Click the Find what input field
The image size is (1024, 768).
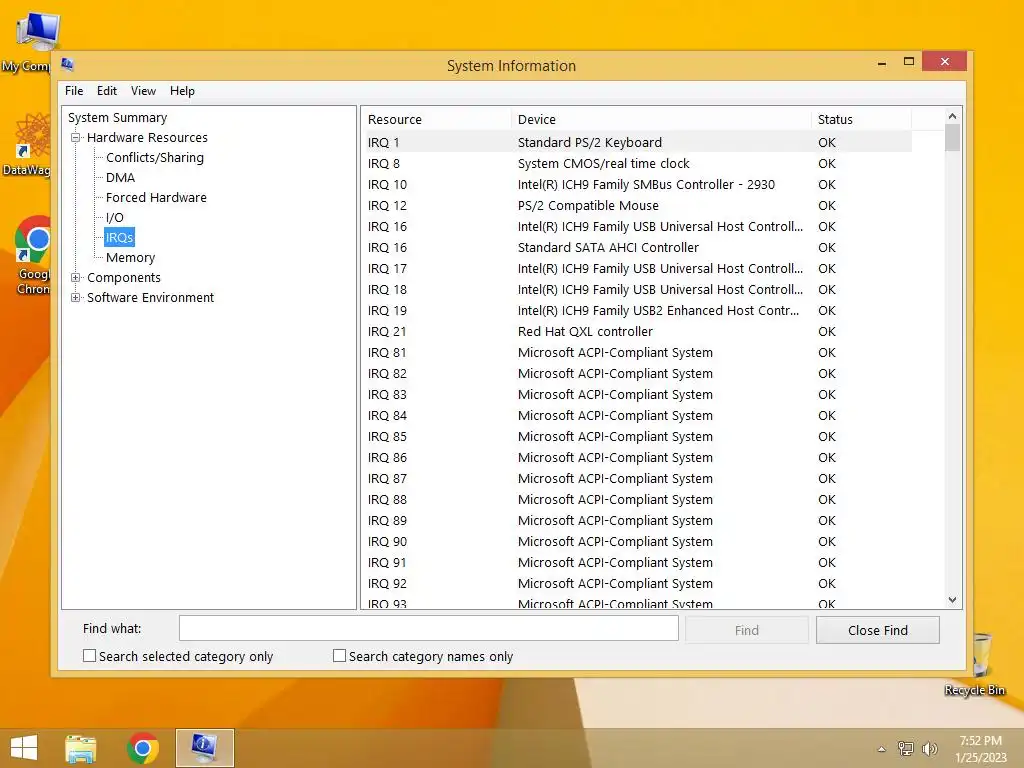tap(428, 628)
